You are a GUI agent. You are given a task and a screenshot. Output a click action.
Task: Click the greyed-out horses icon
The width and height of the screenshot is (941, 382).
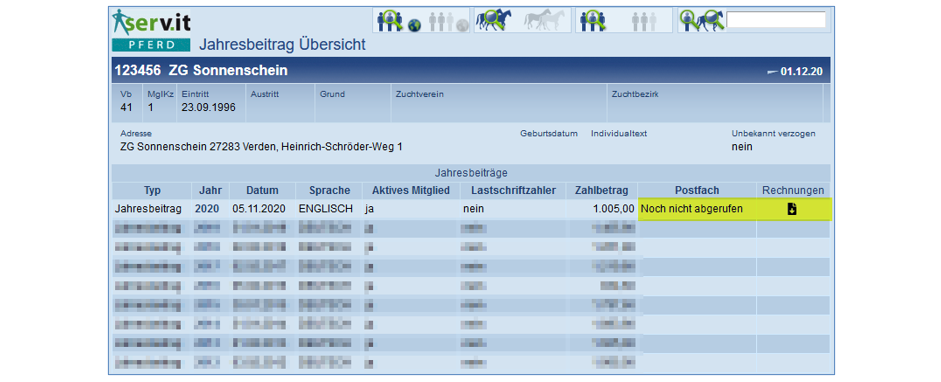[x=544, y=20]
